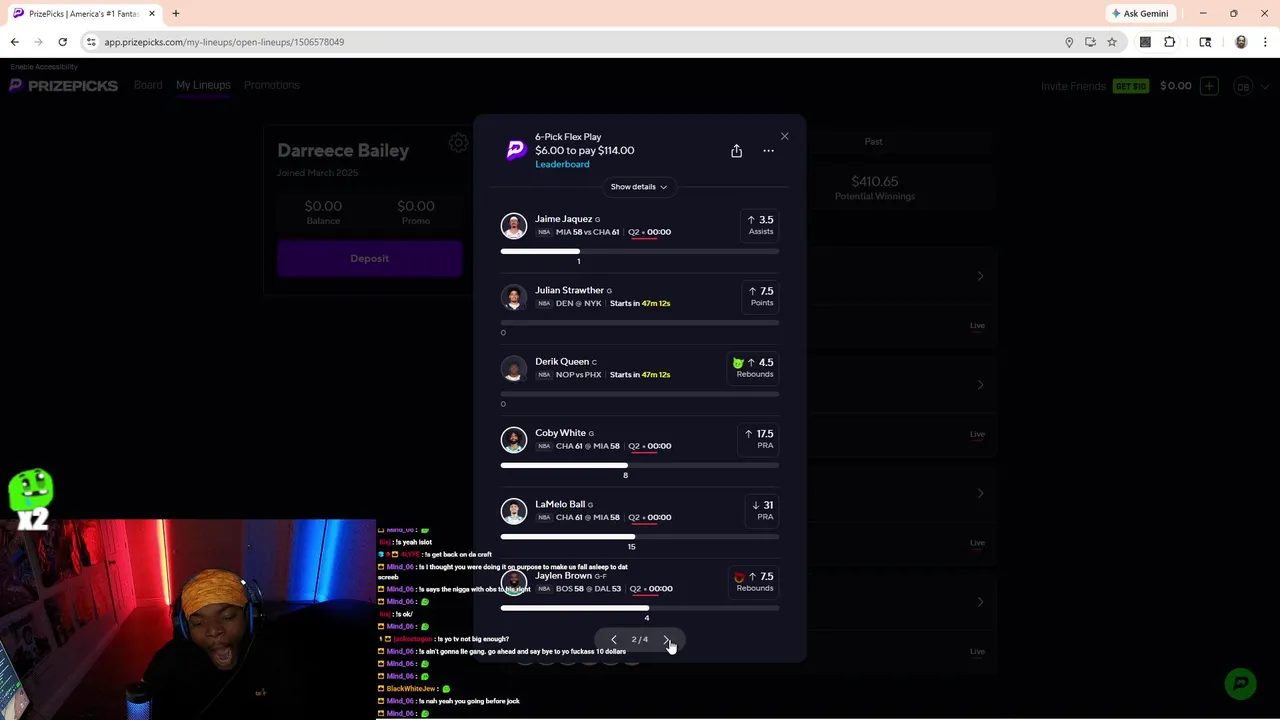Click the site info icon in address bar
The image size is (1280, 720).
[91, 42]
